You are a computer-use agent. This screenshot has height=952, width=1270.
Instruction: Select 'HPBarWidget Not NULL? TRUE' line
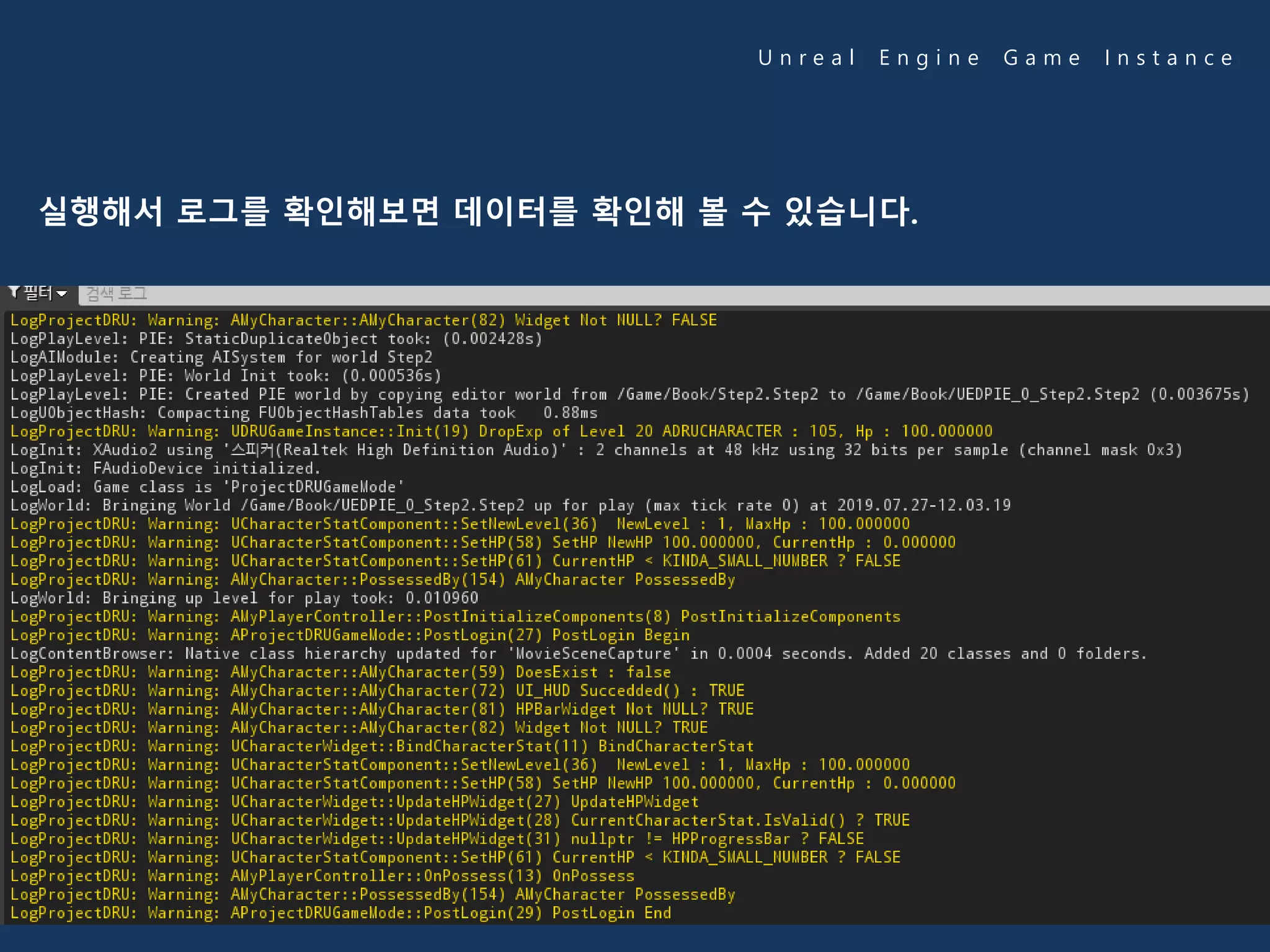coord(382,709)
